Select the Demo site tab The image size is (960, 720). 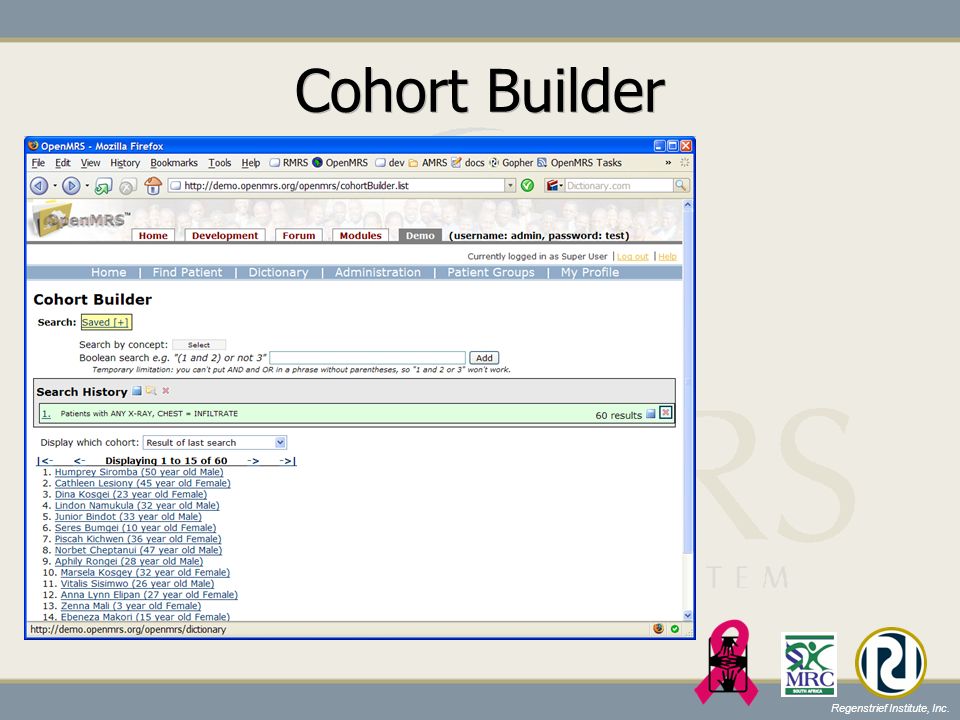[420, 236]
